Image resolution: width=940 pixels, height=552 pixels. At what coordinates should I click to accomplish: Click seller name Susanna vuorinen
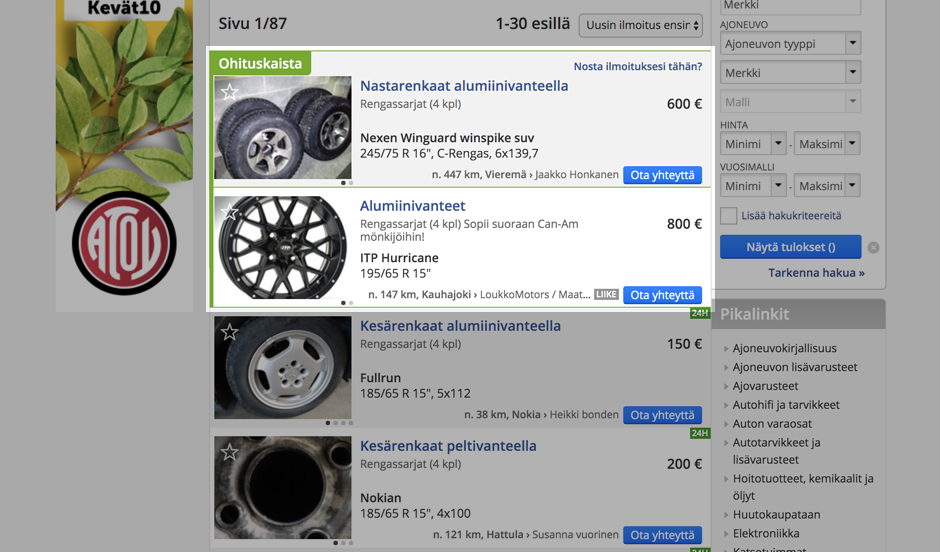tap(575, 534)
